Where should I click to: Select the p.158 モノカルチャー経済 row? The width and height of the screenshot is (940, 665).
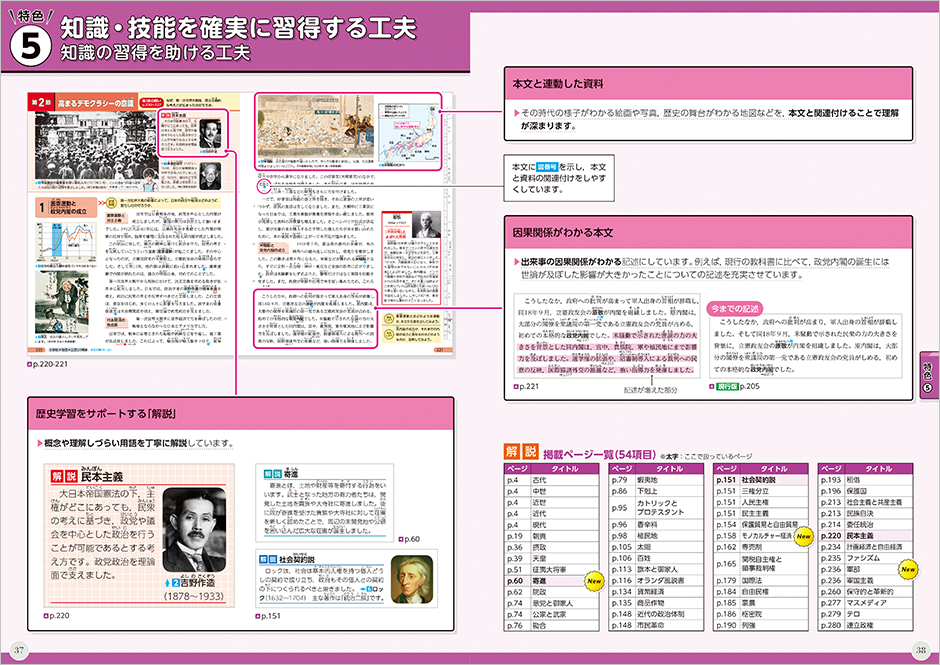760,535
